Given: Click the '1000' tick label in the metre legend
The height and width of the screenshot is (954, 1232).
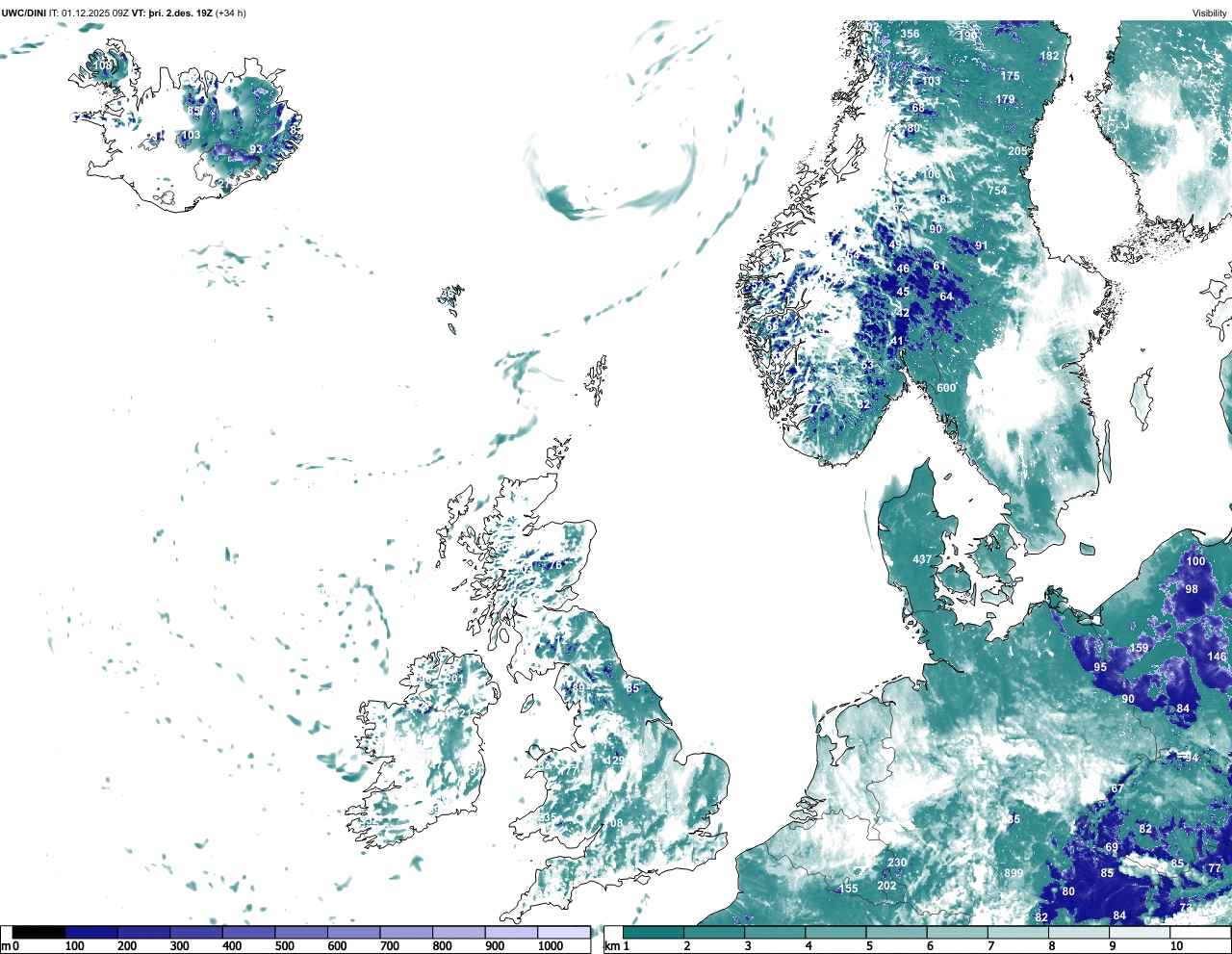Looking at the screenshot, I should [550, 946].
